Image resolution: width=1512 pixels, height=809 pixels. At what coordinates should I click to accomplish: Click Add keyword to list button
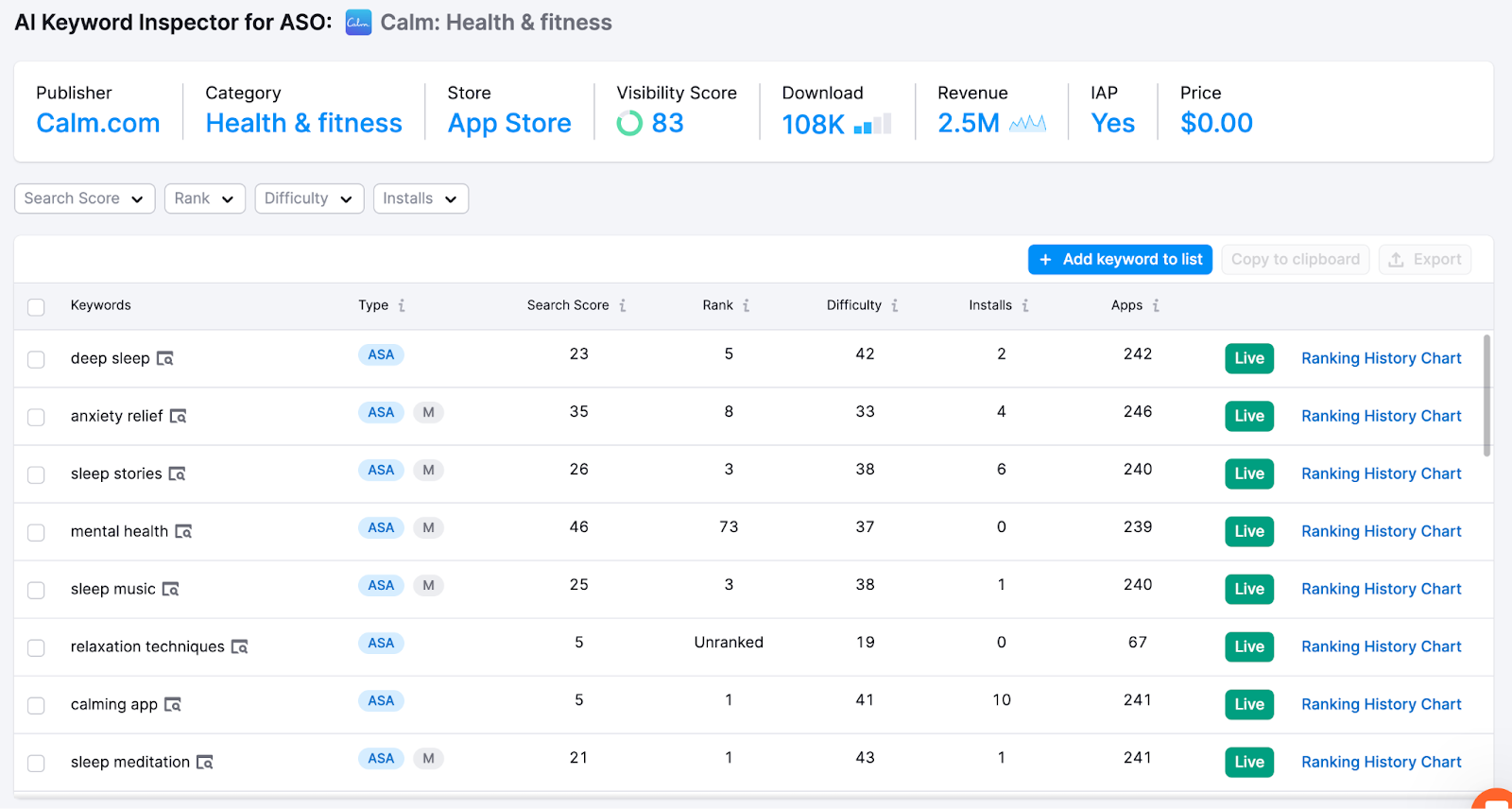click(x=1120, y=259)
